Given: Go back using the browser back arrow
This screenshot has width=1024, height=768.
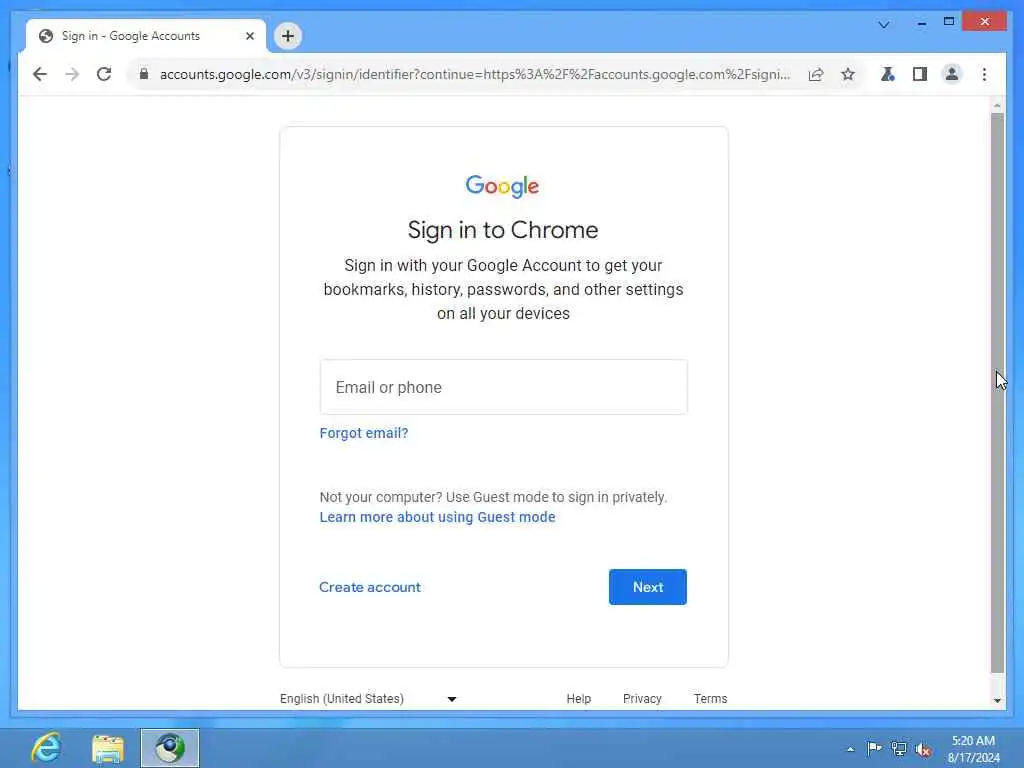Looking at the screenshot, I should click(40, 74).
